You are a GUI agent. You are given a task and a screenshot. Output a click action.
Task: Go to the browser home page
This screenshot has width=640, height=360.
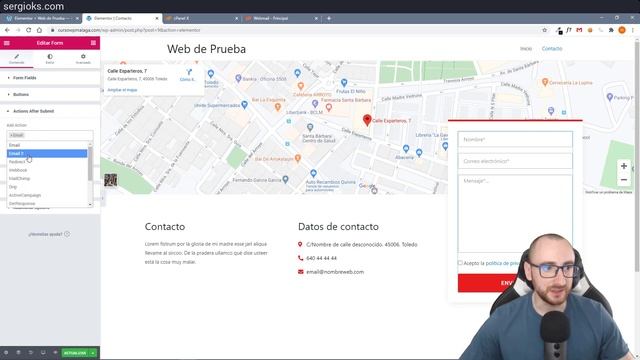39,30
